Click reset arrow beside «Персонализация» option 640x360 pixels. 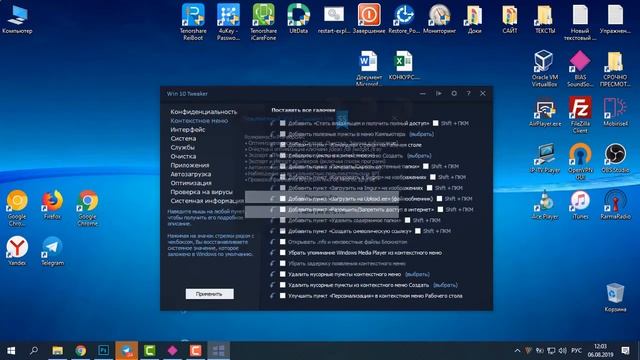[x=272, y=296]
